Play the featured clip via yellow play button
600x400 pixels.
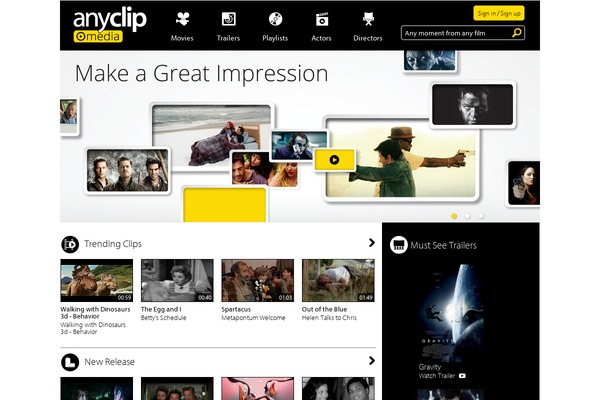(334, 160)
